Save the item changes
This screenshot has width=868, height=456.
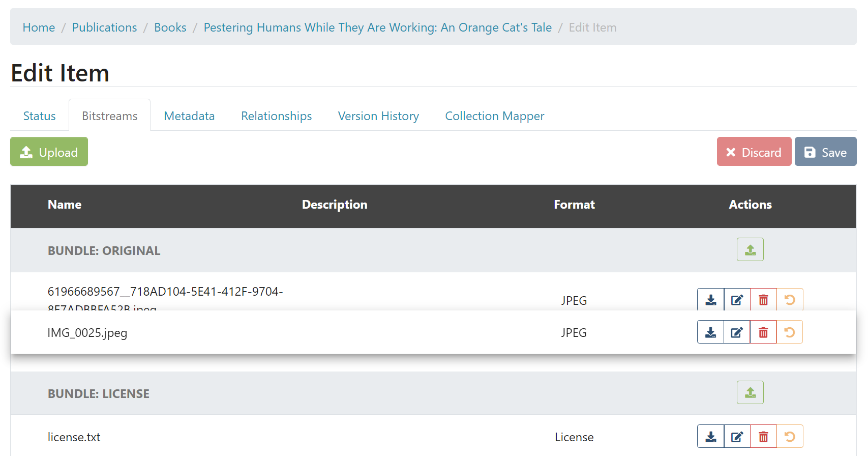(825, 152)
